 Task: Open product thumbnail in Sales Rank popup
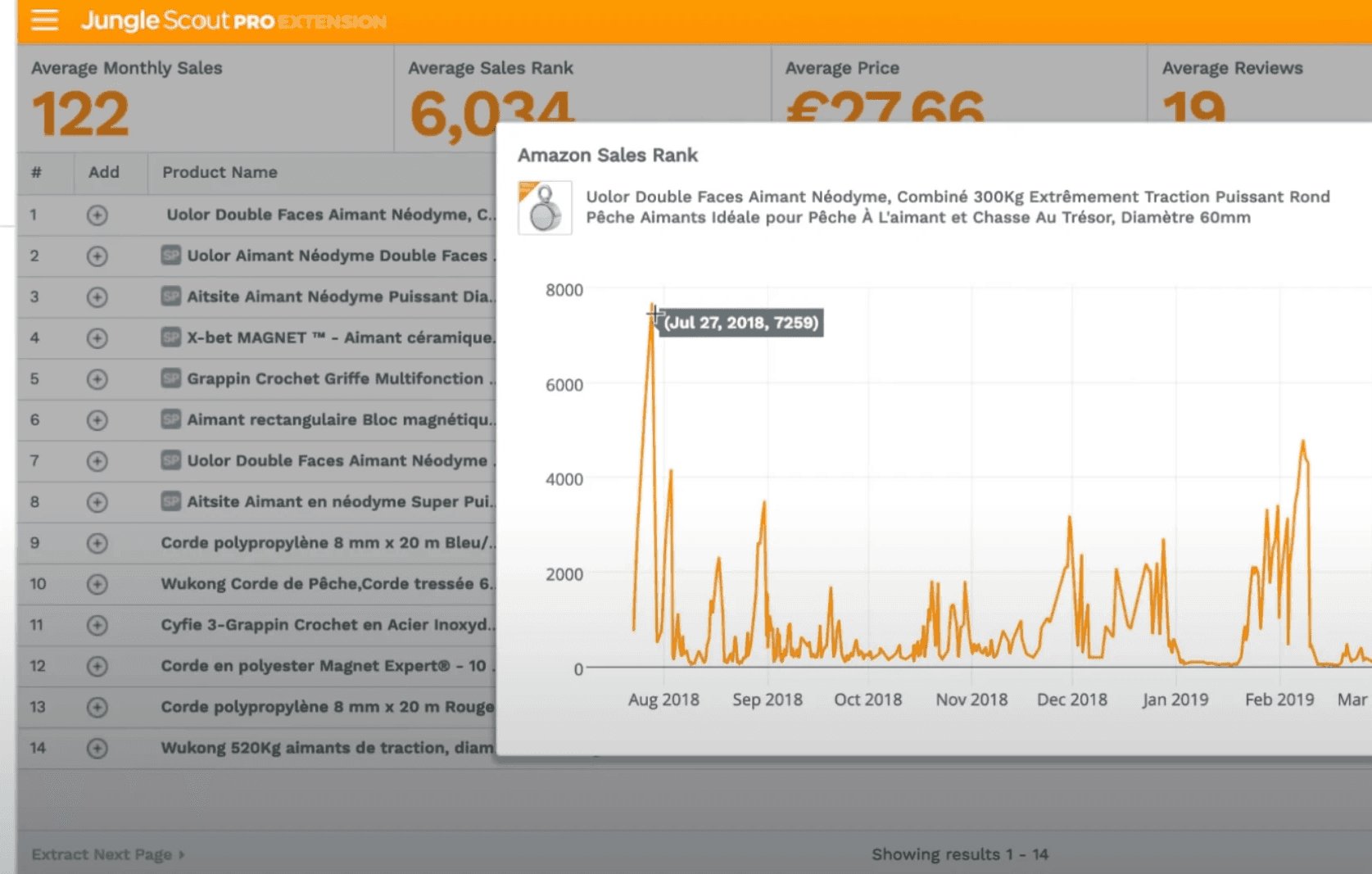pyautogui.click(x=545, y=208)
